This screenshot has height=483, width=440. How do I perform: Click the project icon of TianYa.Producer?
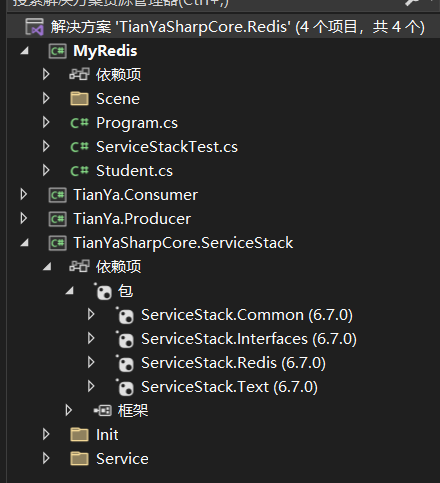[x=58, y=219]
